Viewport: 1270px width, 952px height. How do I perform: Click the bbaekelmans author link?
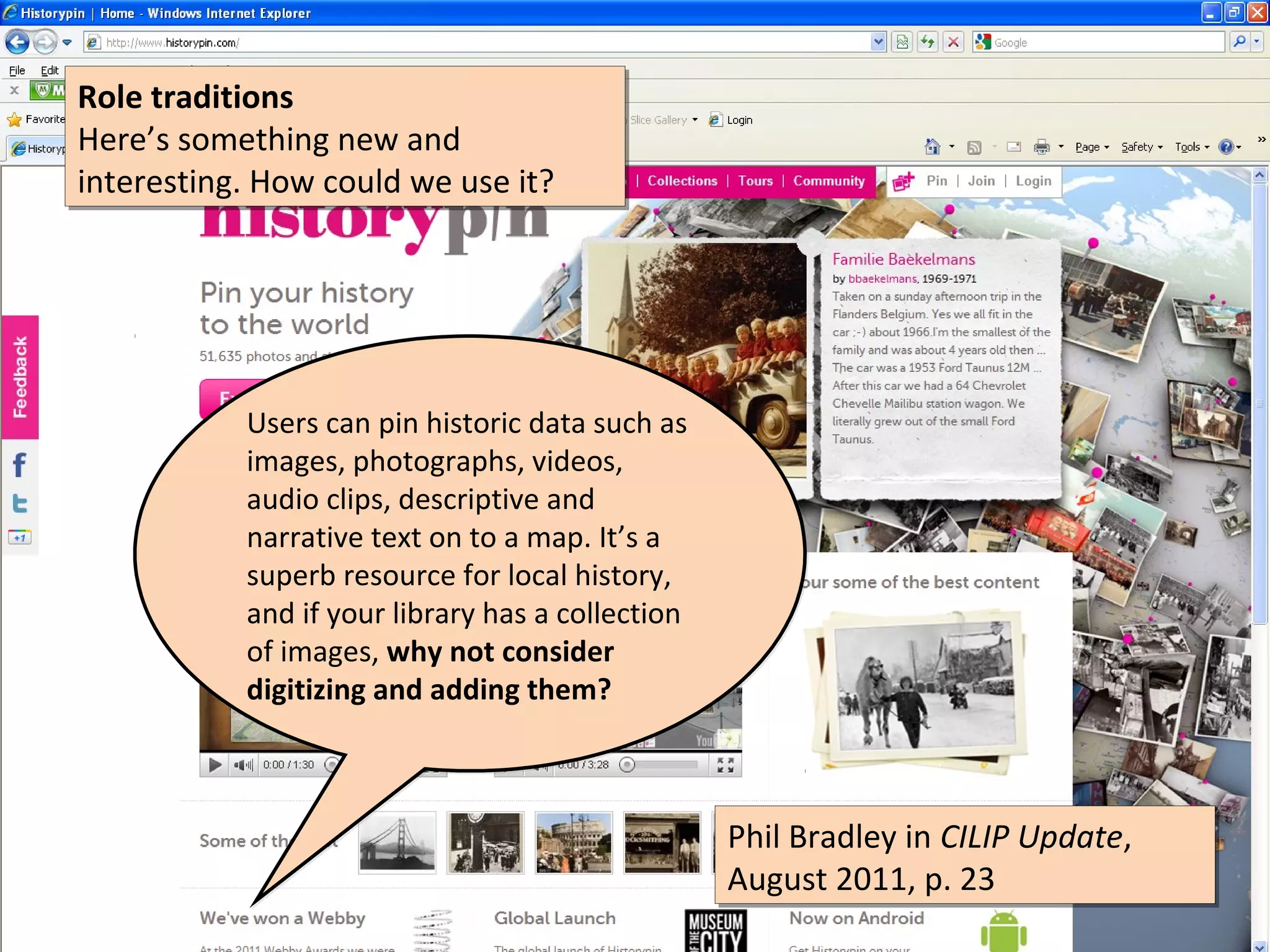point(882,279)
